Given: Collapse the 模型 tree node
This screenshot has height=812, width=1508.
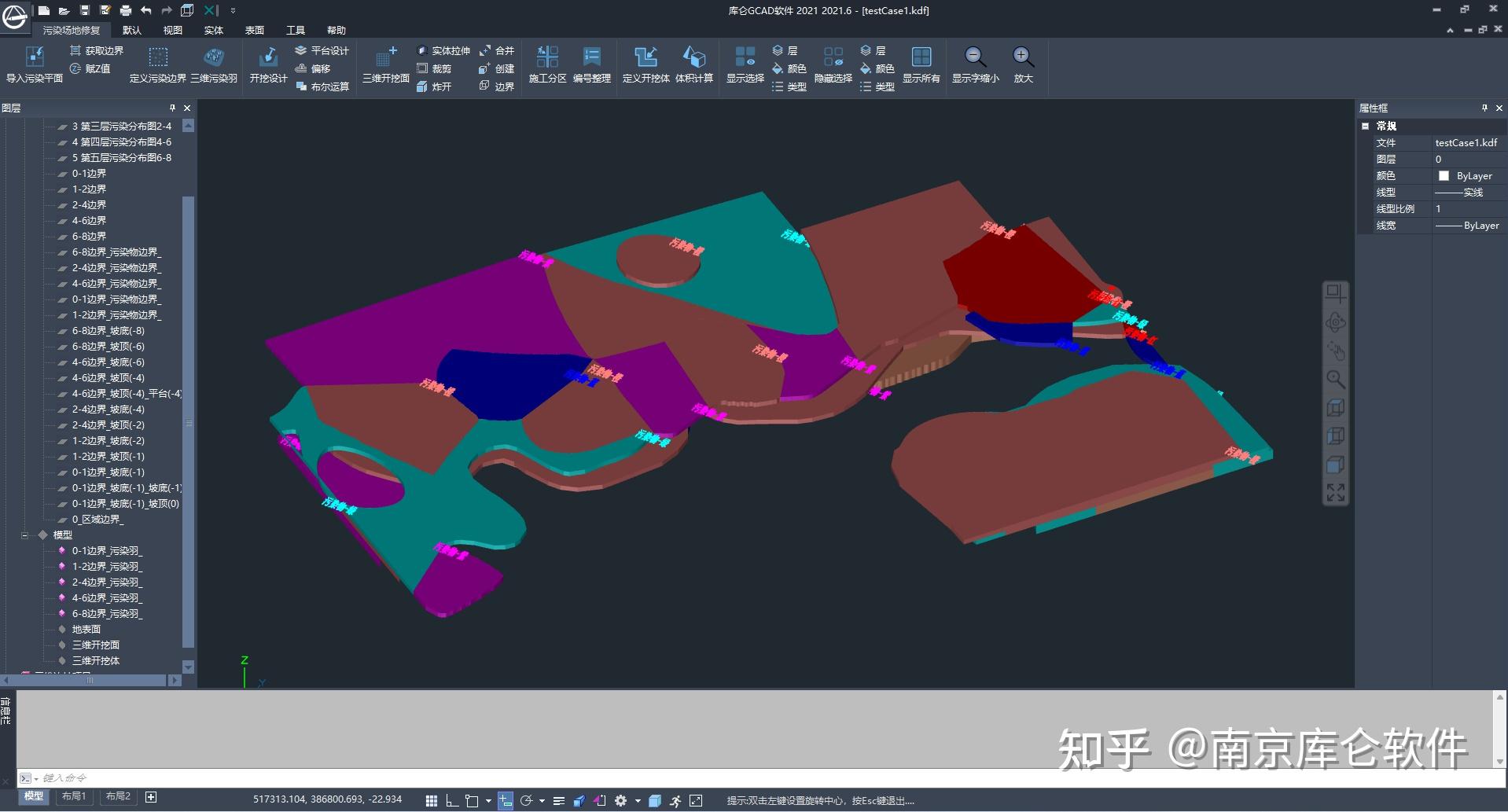Looking at the screenshot, I should tap(24, 535).
